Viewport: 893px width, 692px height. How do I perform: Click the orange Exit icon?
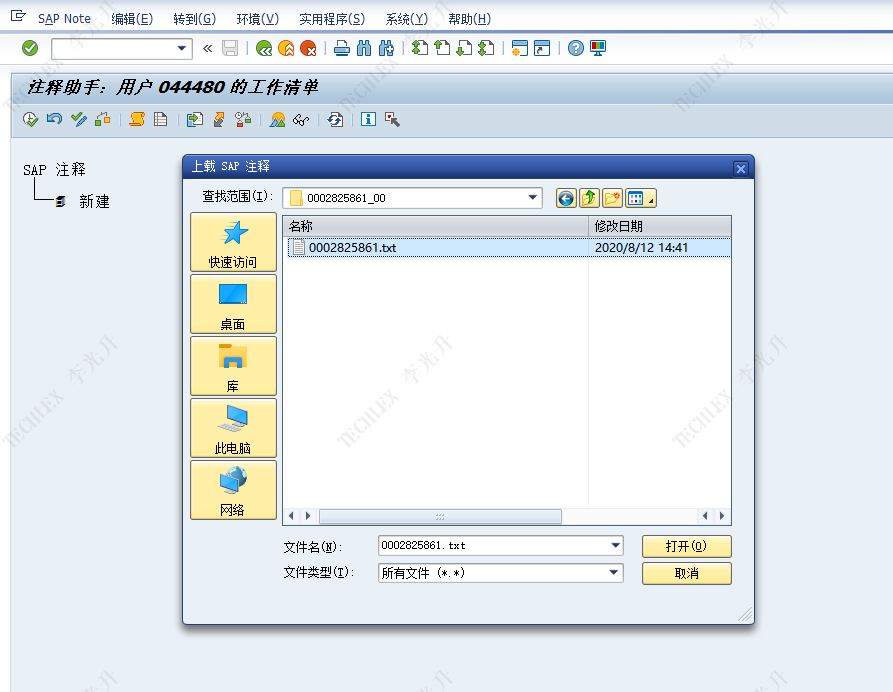286,48
